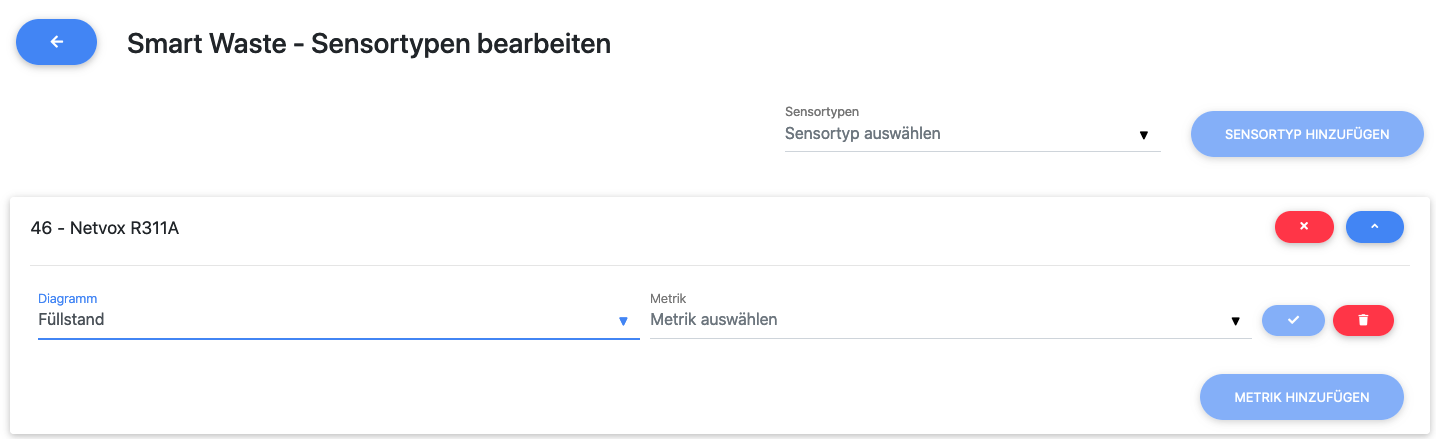
Task: Focus the 'Metrik auswählen' placeholder
Action: [x=713, y=320]
